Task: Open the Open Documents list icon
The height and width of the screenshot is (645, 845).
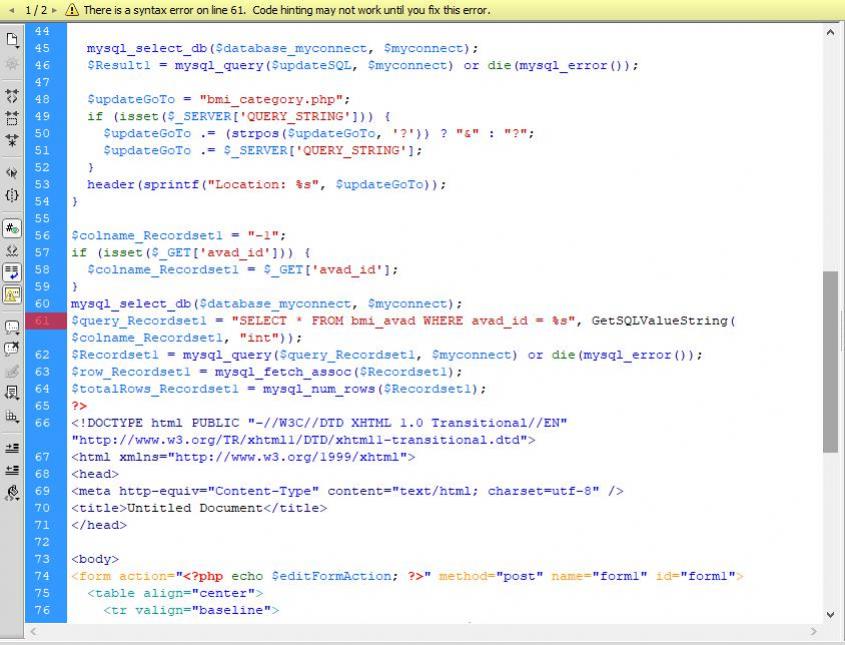Action: click(12, 40)
